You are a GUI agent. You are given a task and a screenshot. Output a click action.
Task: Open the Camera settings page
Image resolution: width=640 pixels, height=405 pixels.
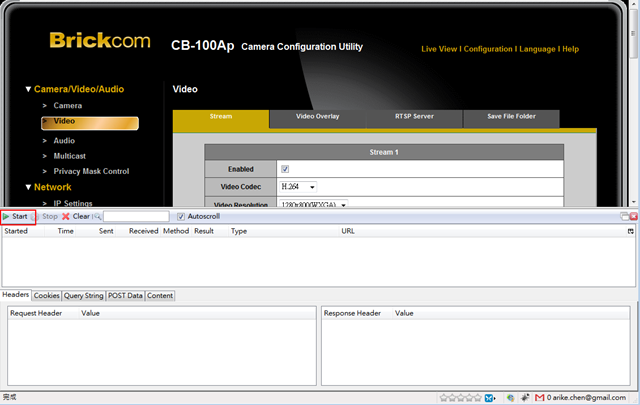point(68,106)
